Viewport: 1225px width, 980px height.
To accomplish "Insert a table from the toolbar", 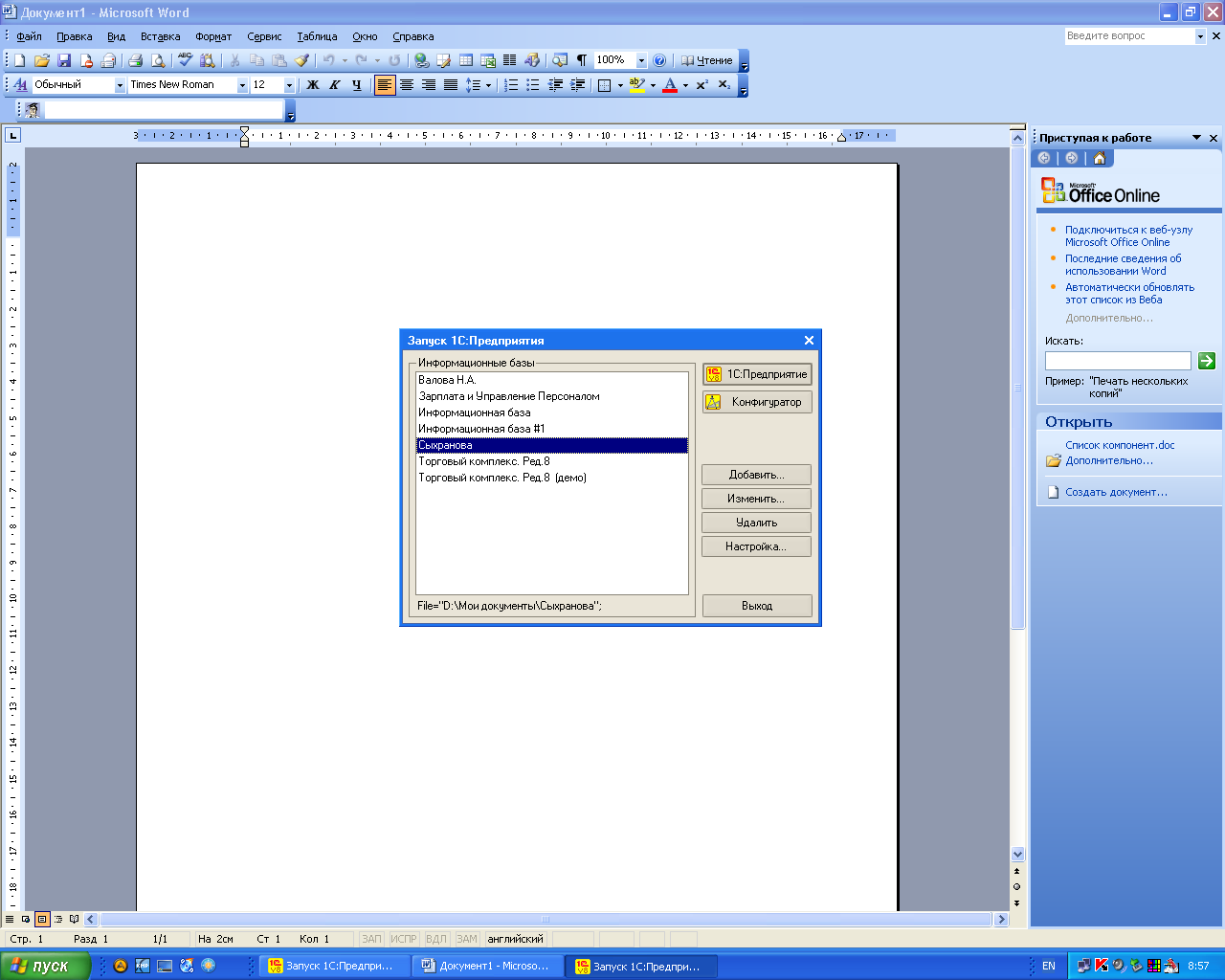I will pos(466,60).
